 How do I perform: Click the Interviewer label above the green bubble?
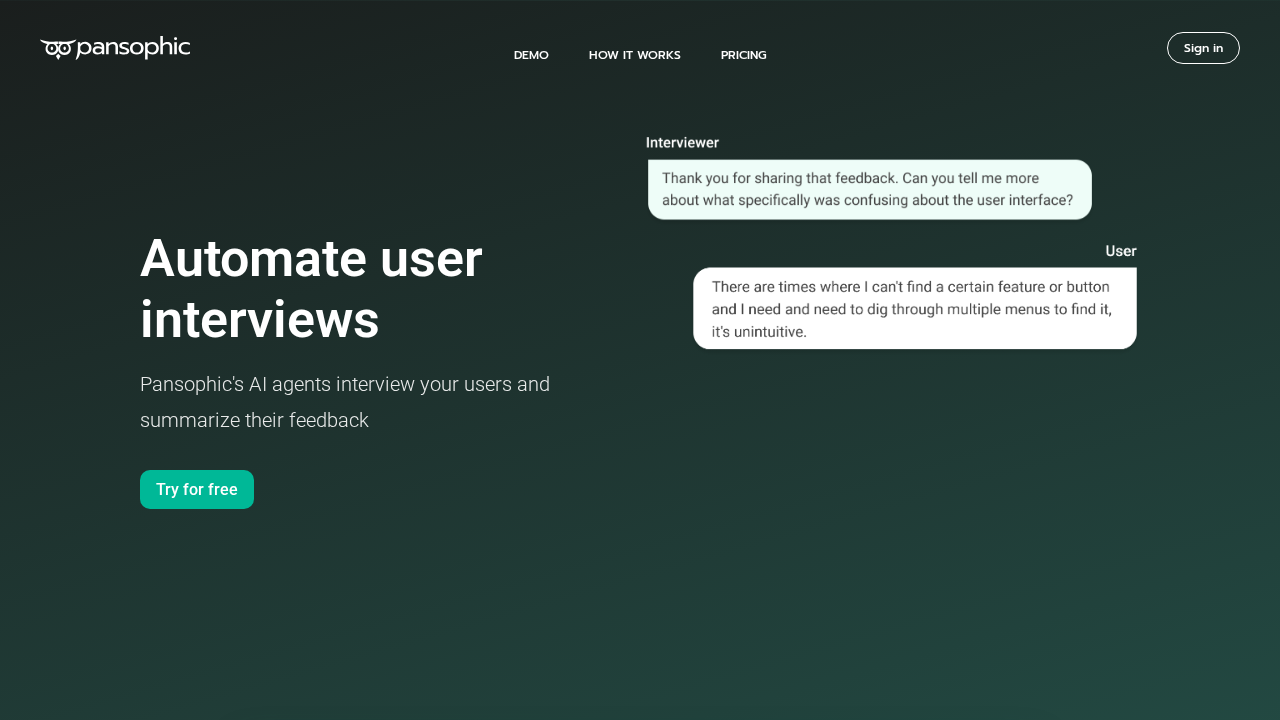[682, 142]
